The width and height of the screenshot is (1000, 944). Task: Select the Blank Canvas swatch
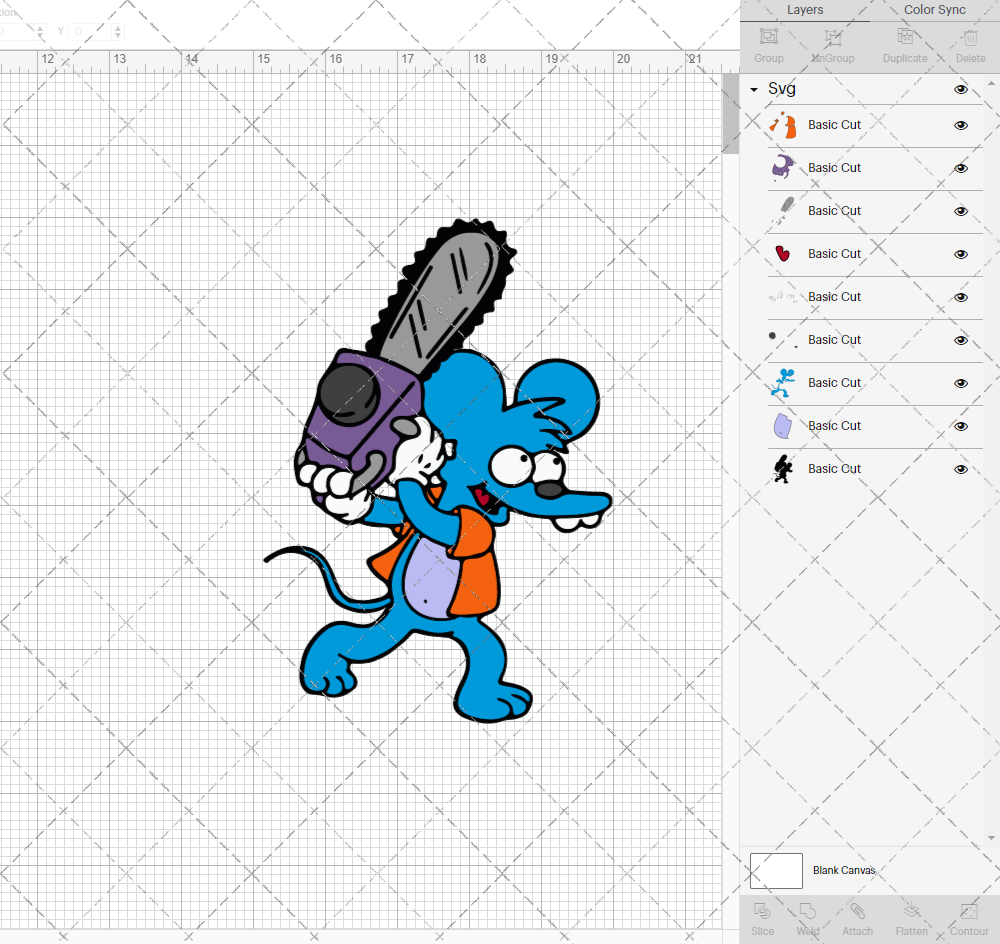click(776, 870)
